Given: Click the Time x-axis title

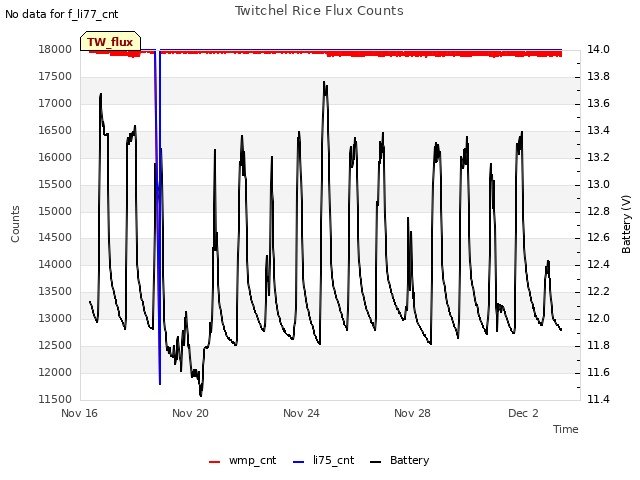Looking at the screenshot, I should pos(565,429).
